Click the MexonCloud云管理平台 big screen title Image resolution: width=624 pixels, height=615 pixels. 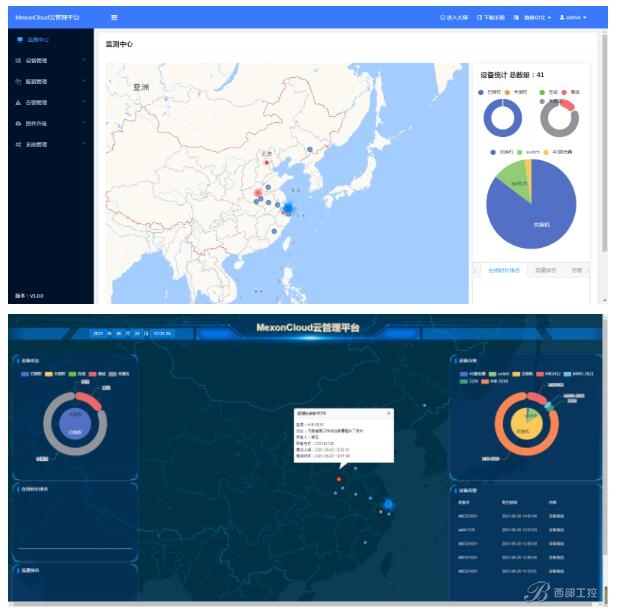pyautogui.click(x=308, y=328)
